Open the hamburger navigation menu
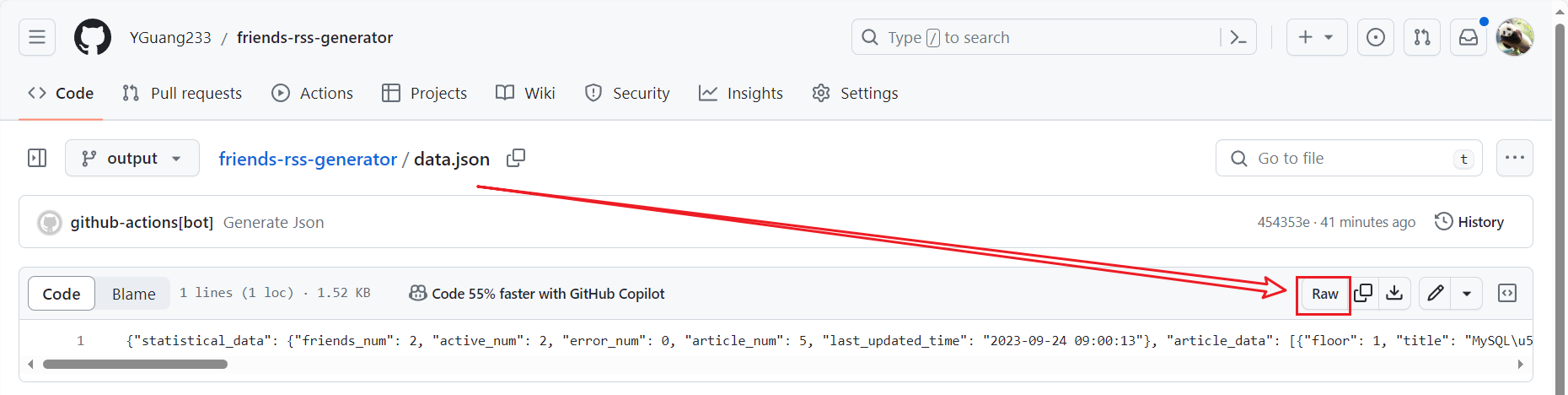 point(37,37)
